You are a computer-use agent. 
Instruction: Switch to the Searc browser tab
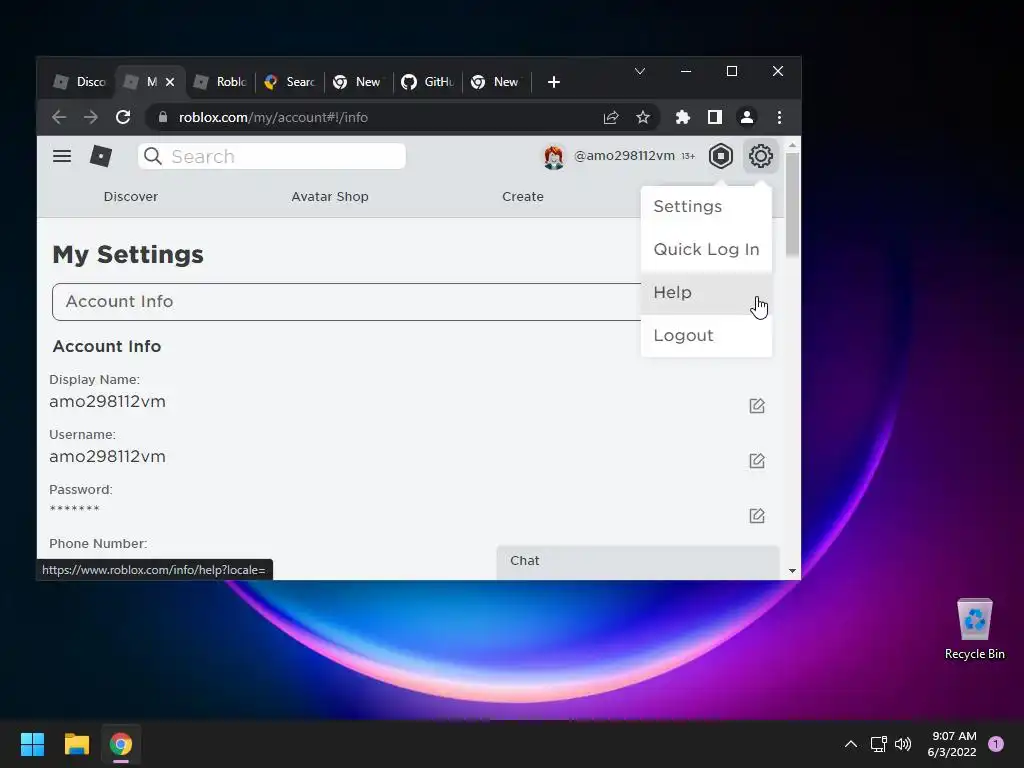pyautogui.click(x=290, y=82)
